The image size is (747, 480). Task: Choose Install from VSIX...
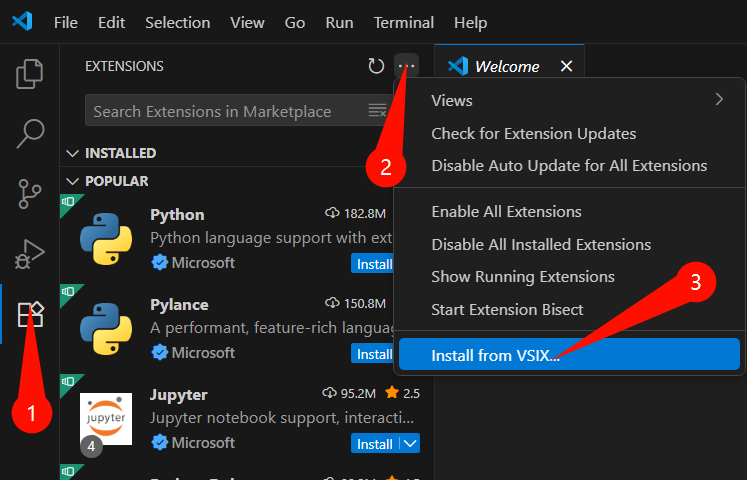(x=569, y=354)
